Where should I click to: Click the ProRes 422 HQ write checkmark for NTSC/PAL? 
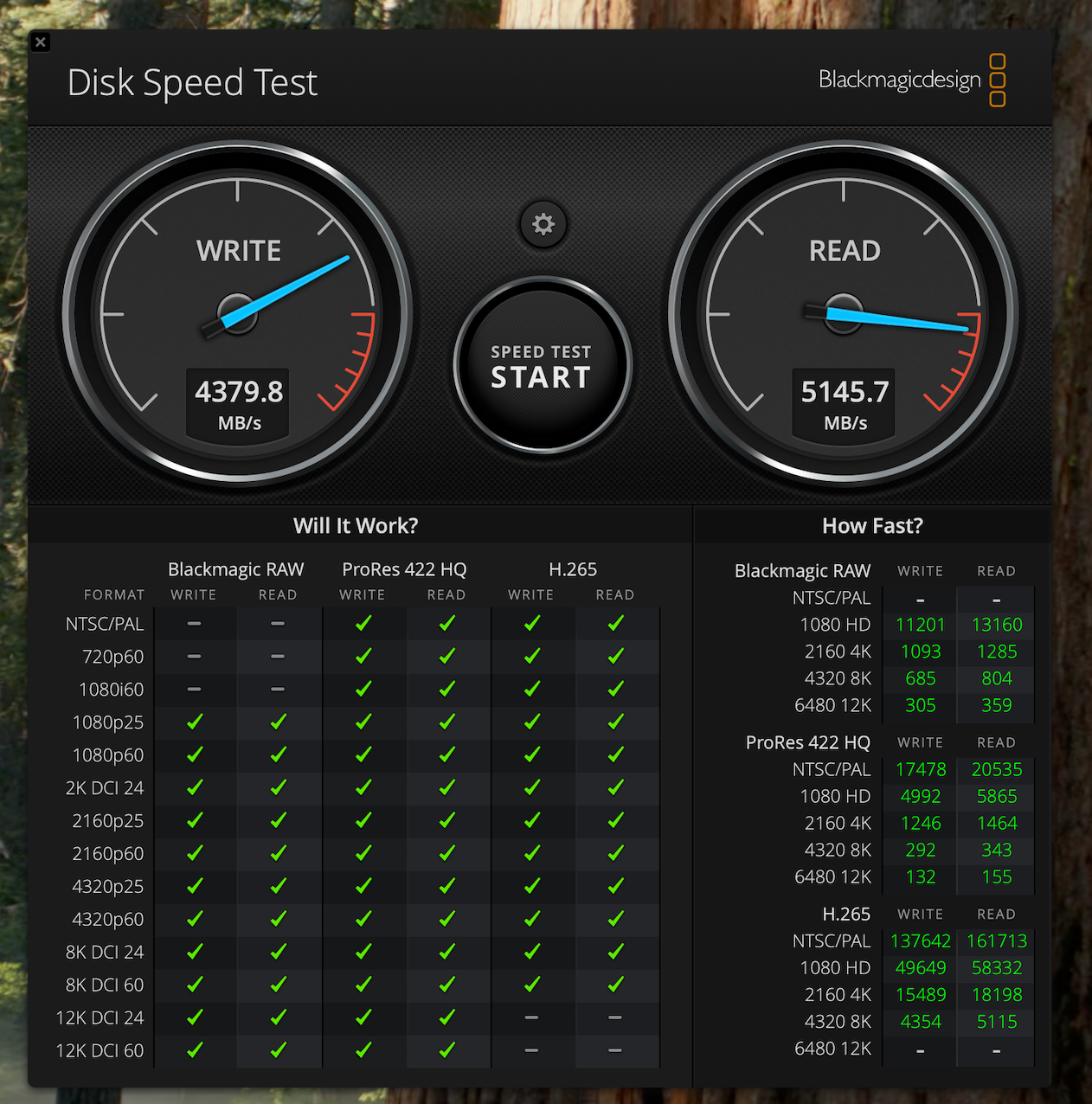363,623
